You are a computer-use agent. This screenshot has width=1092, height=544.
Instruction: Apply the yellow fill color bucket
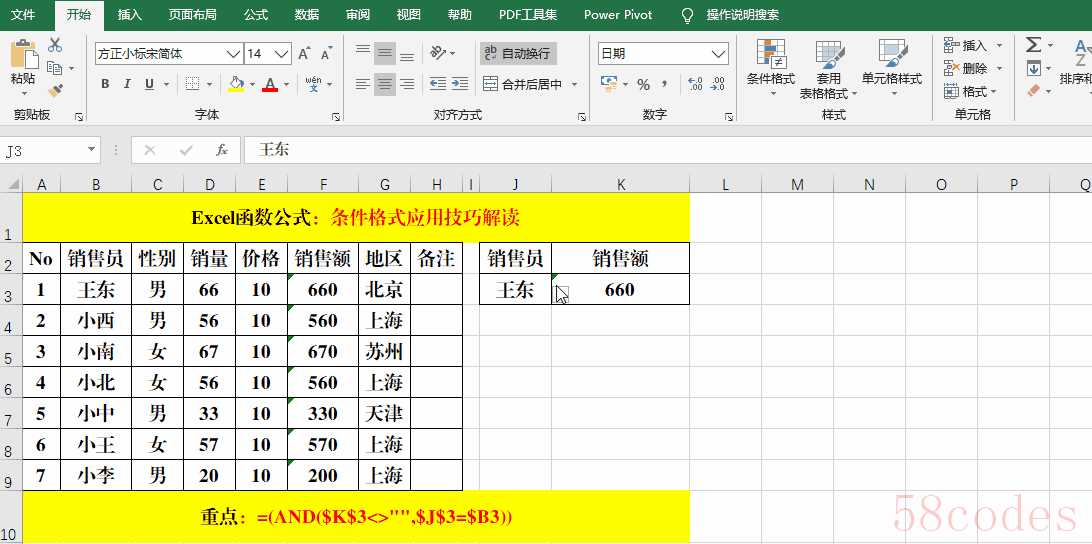(x=236, y=84)
